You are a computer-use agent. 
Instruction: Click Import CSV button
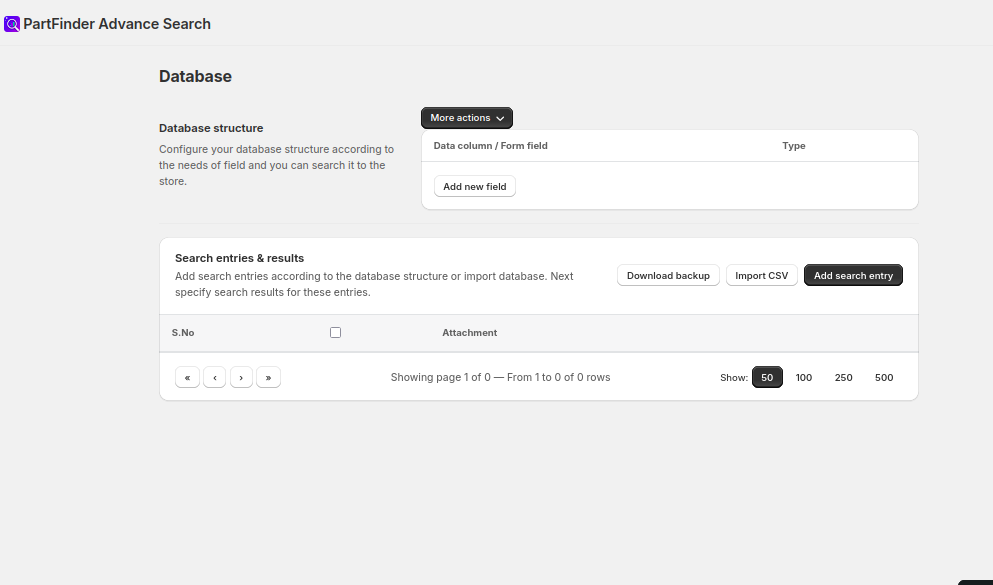click(x=761, y=275)
